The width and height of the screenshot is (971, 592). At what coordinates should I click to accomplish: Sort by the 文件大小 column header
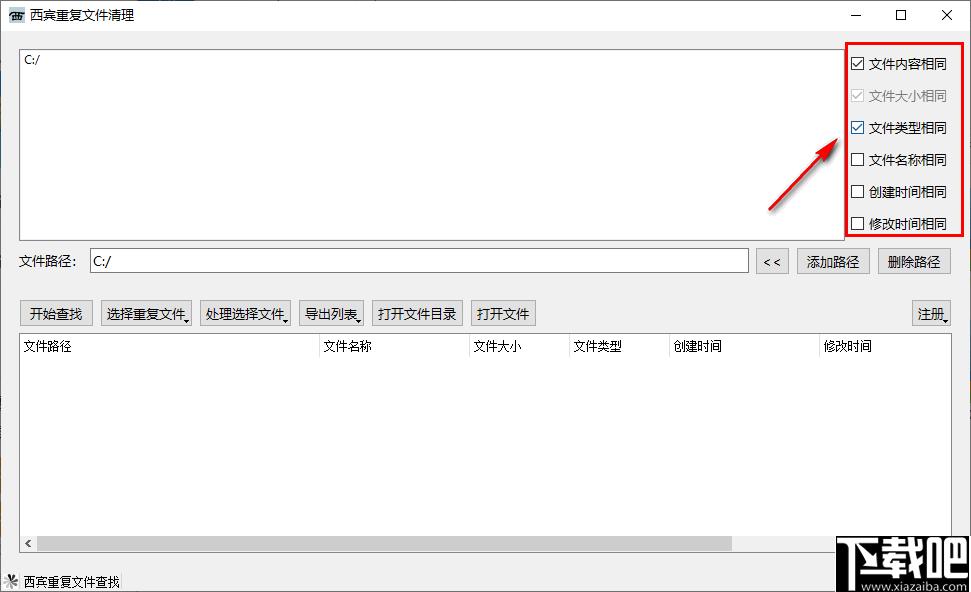(x=518, y=347)
